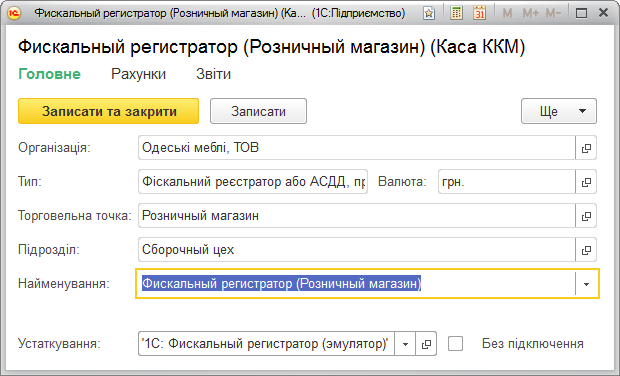Click the form title heading text

[x=272, y=47]
